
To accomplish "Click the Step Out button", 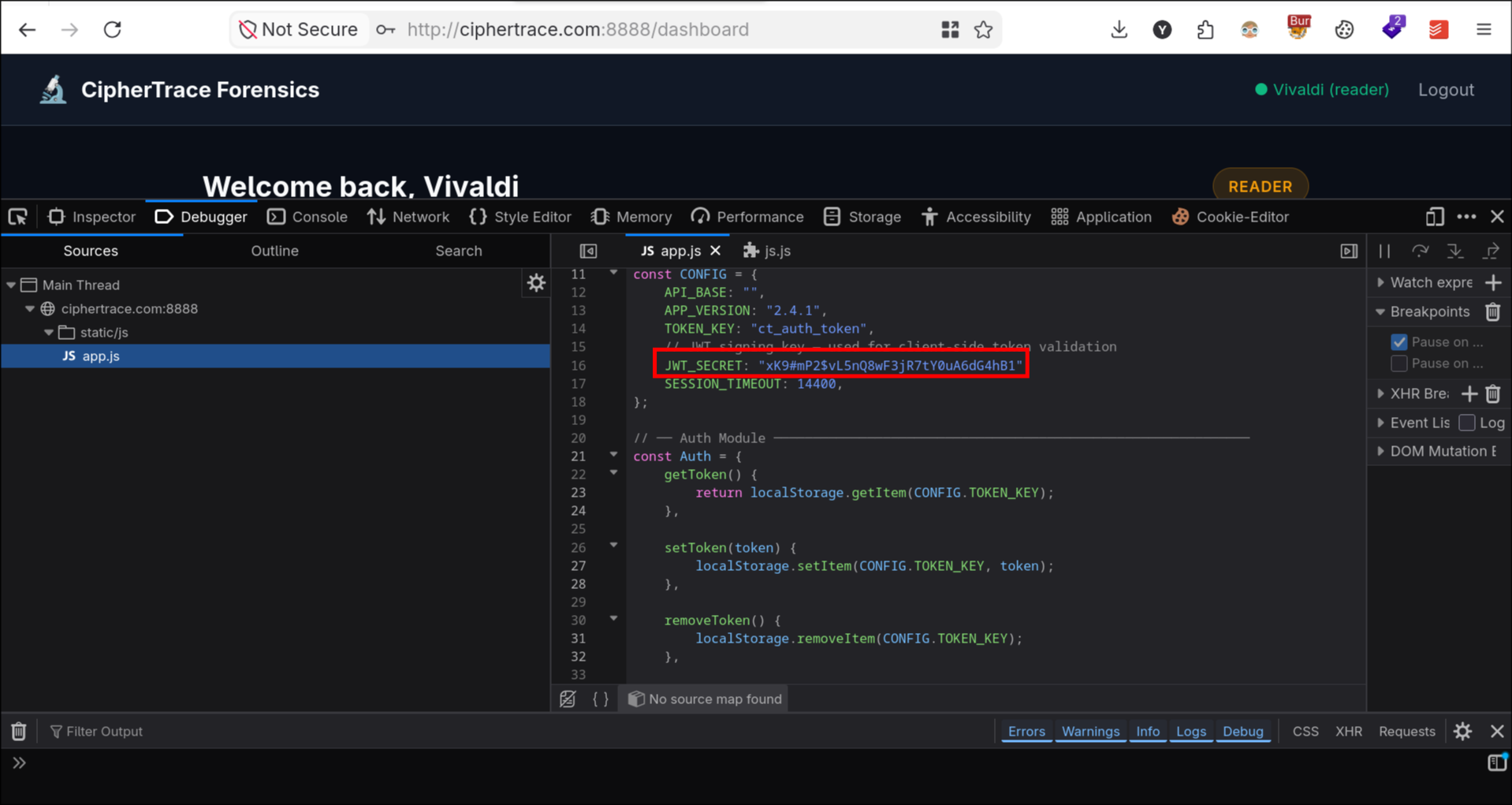I will (1491, 251).
